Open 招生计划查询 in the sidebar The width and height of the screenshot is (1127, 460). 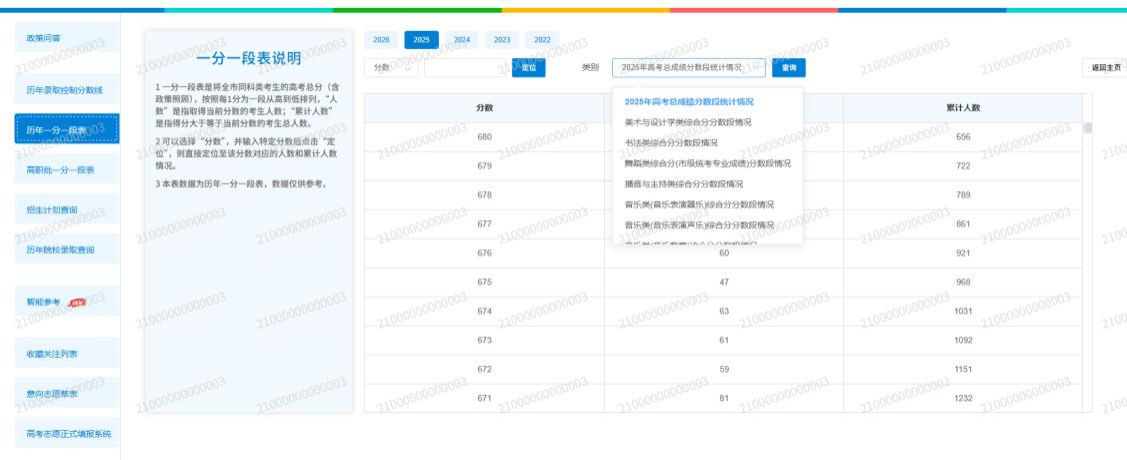[67, 210]
